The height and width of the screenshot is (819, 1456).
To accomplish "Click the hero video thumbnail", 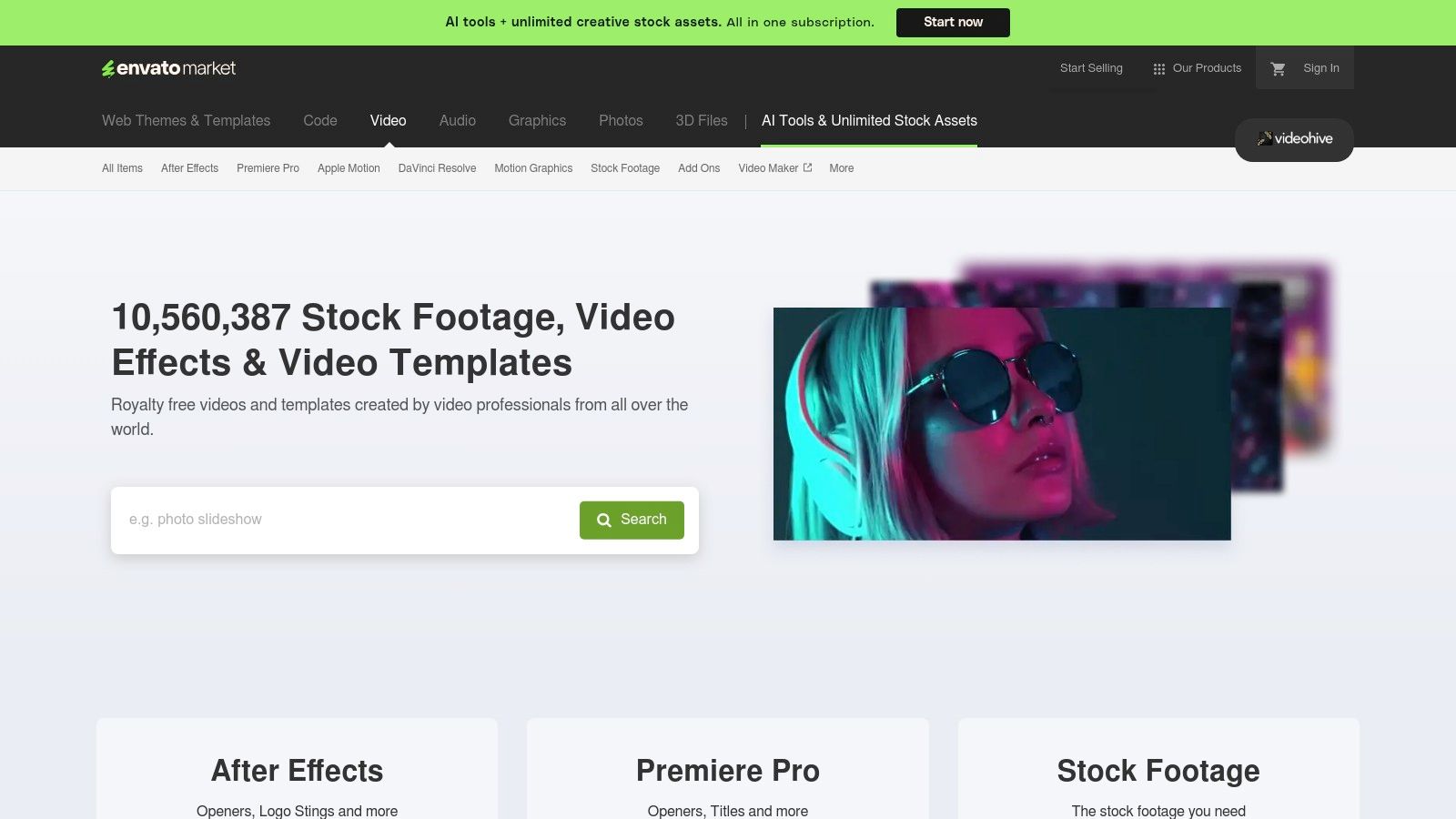I will pos(1001,423).
